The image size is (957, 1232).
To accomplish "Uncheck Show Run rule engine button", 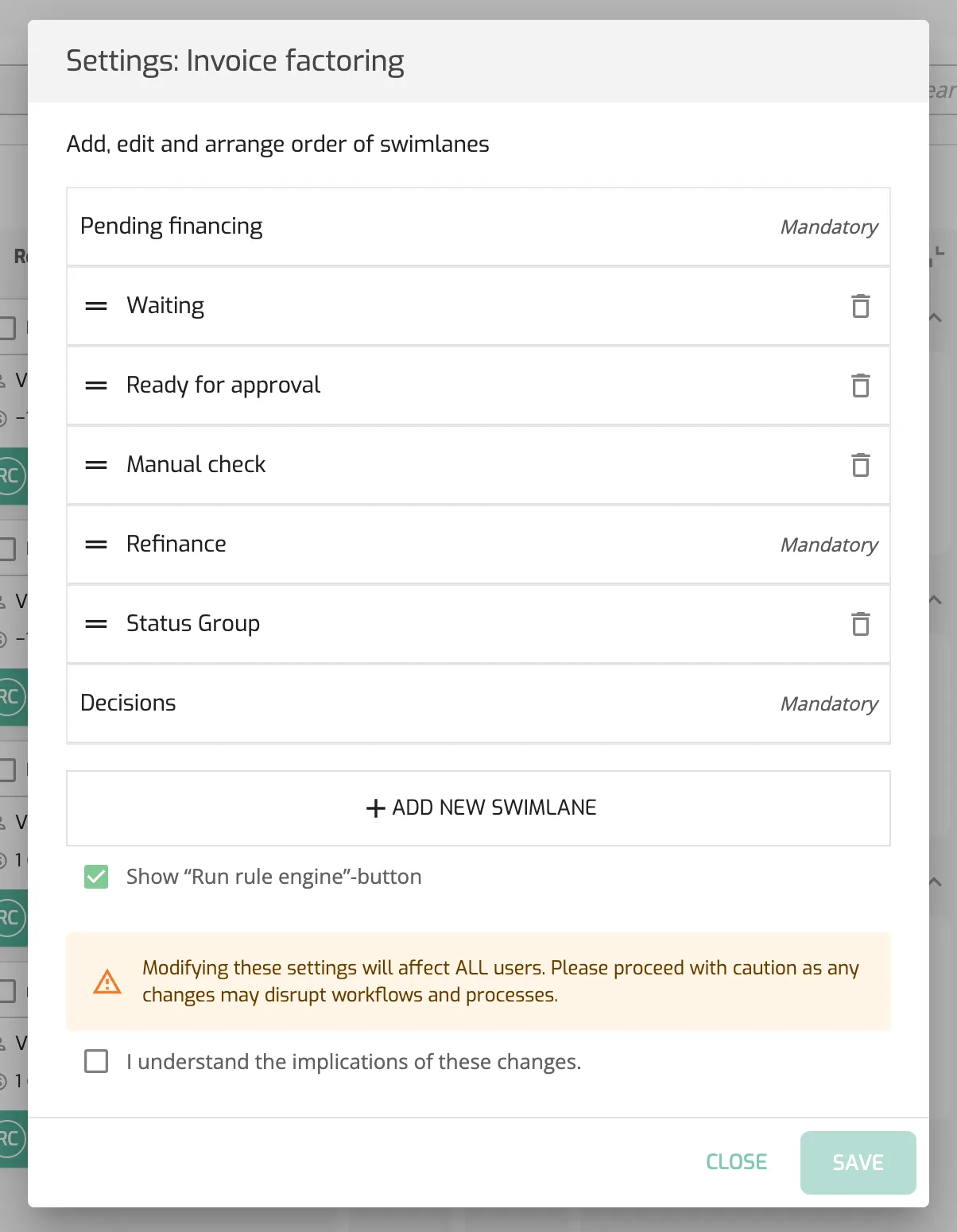I will [96, 877].
